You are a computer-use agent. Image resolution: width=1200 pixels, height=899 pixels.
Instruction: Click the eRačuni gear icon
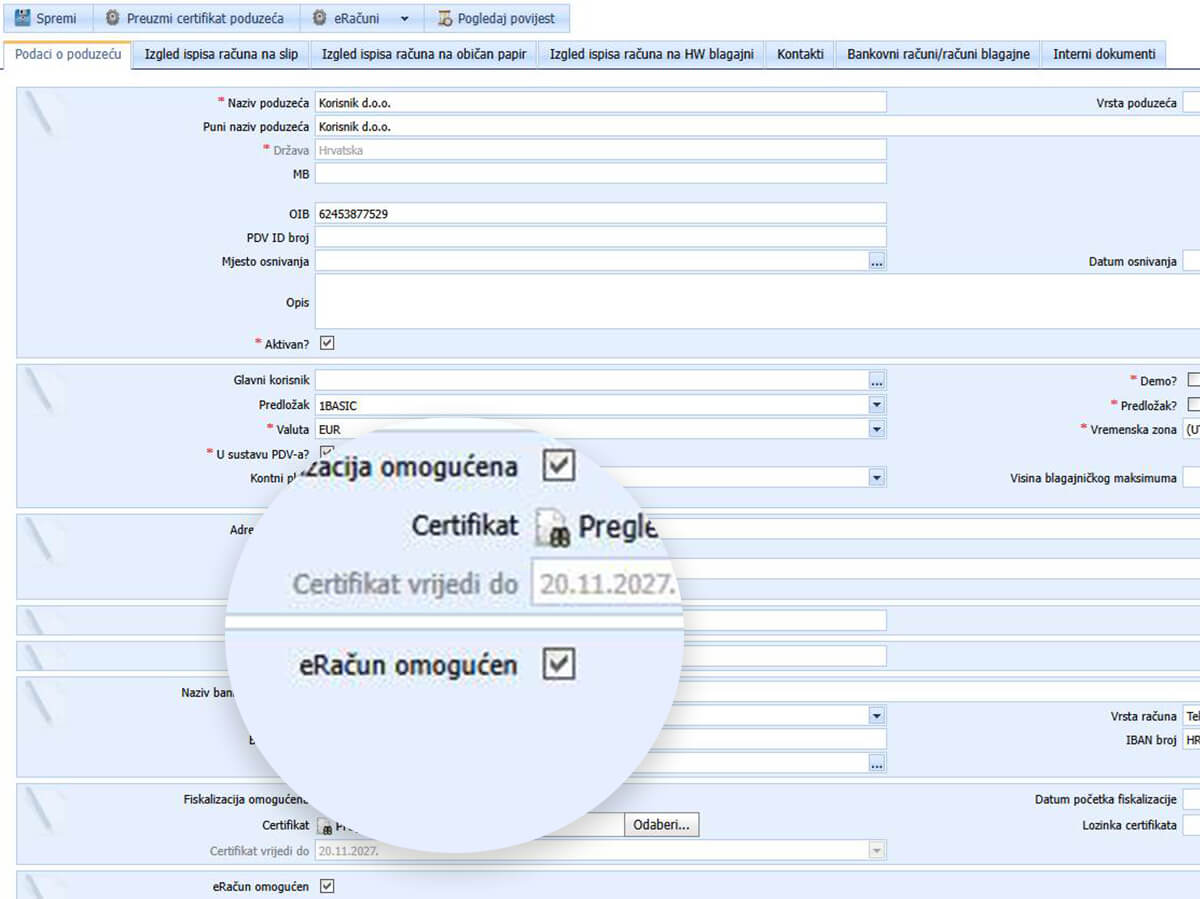coord(319,18)
